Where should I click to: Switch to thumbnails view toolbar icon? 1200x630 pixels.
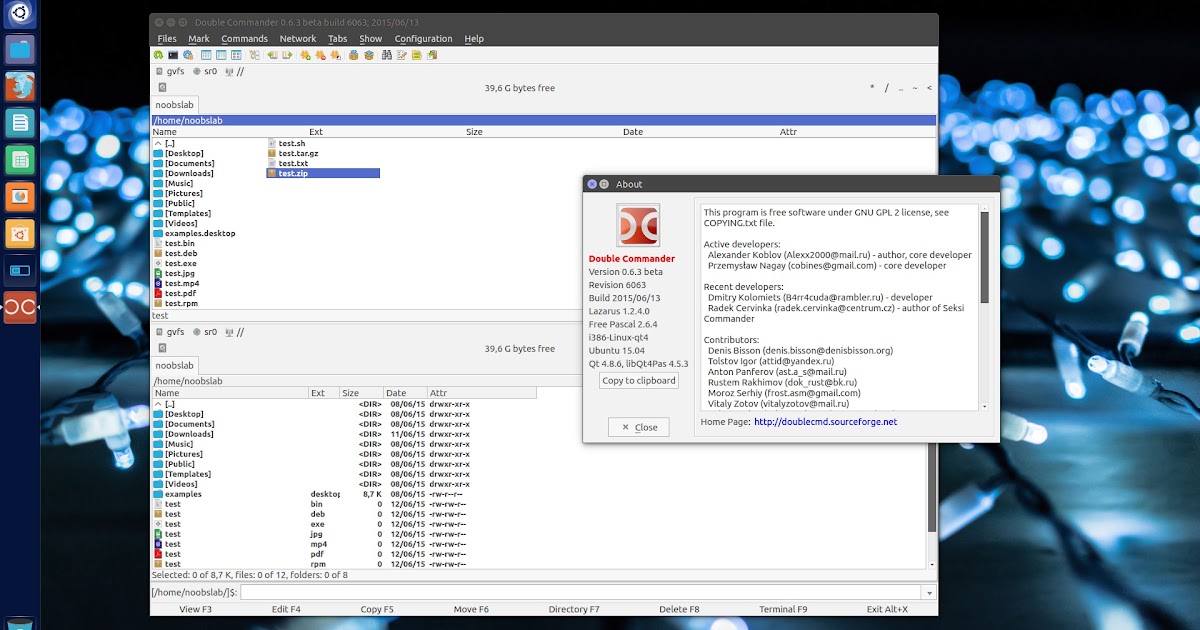tap(236, 55)
